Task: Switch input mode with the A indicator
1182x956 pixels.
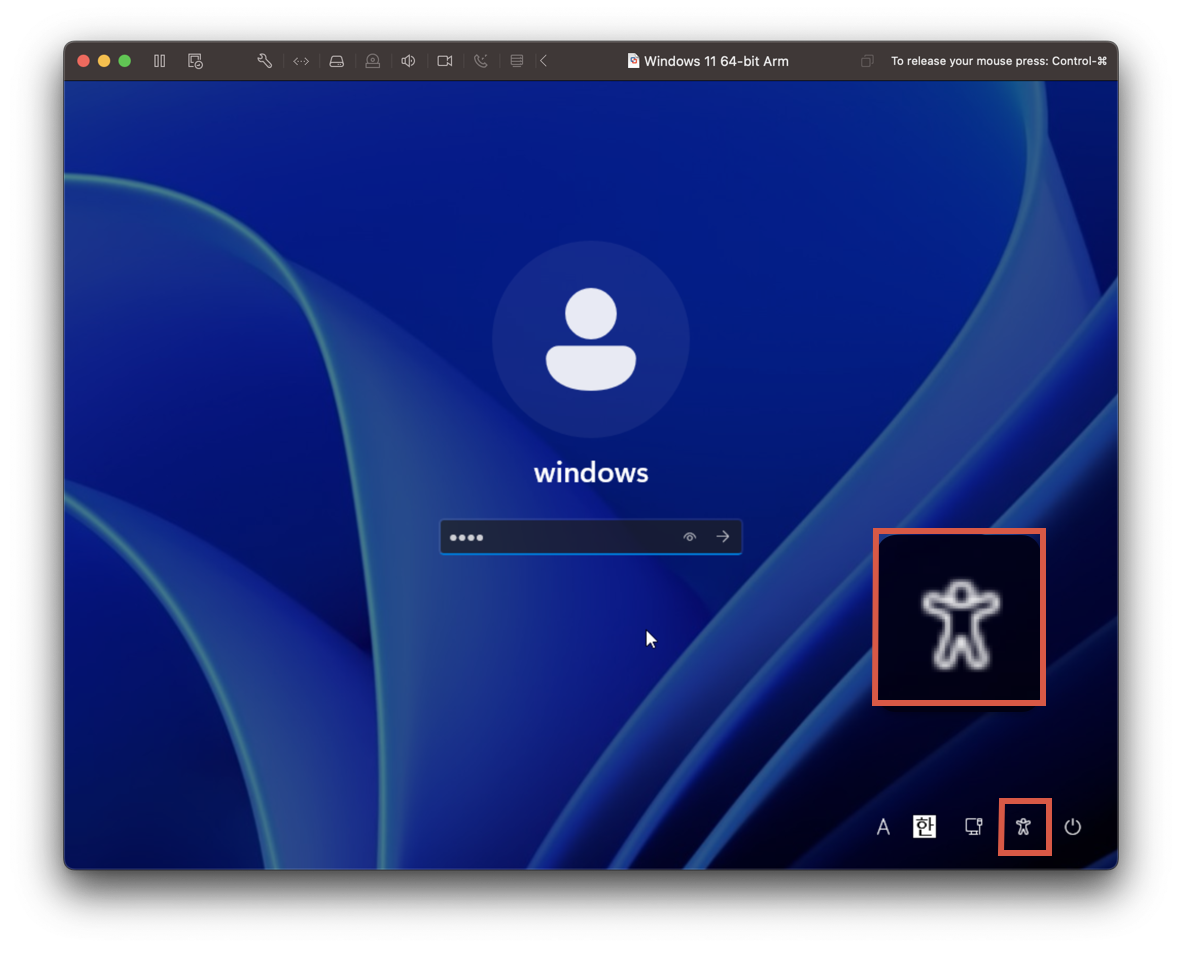Action: coord(883,827)
